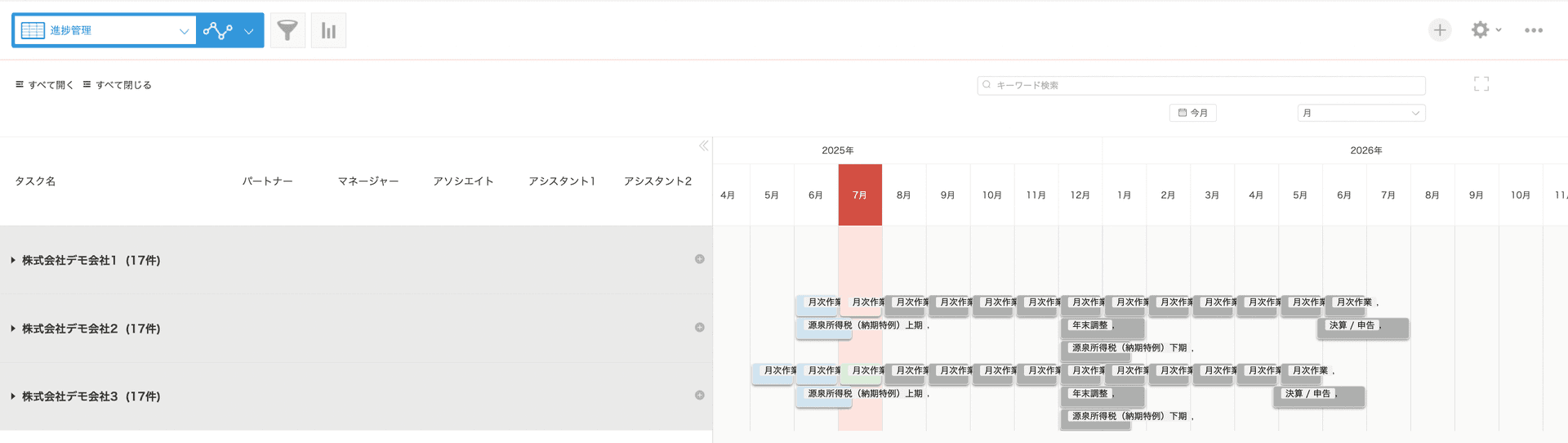This screenshot has height=443, width=1568.
Task: Jump to the current month with 今月
Action: click(x=1193, y=113)
